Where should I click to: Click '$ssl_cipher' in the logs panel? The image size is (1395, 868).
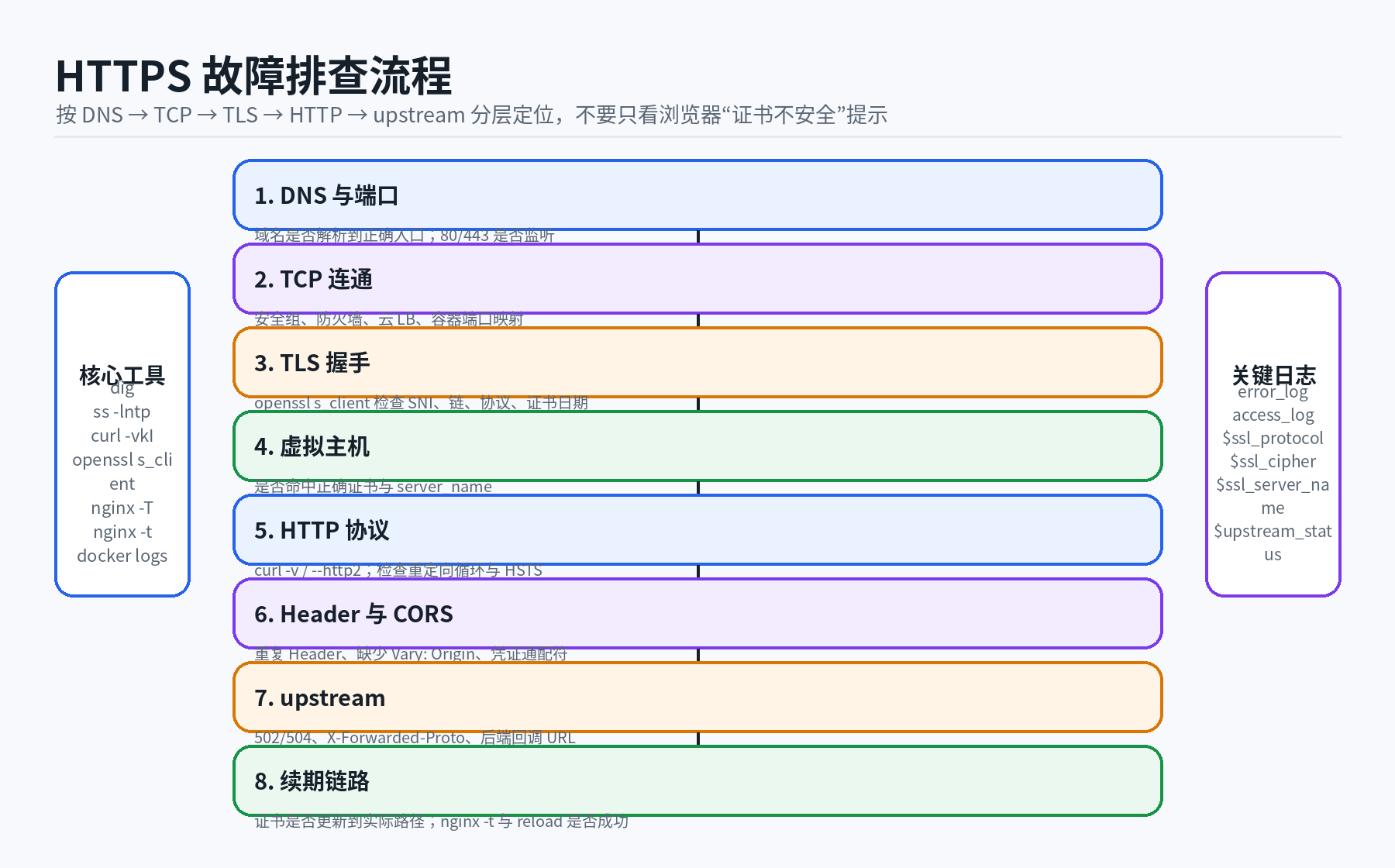(x=1273, y=461)
